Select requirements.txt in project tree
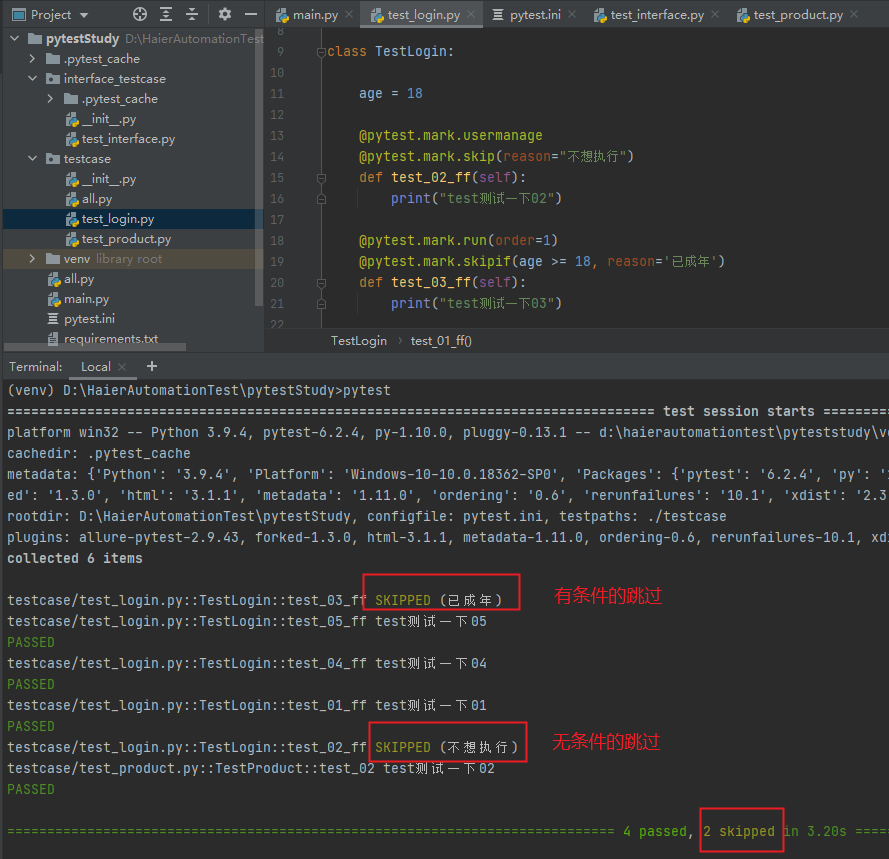The height and width of the screenshot is (859, 889). point(111,338)
